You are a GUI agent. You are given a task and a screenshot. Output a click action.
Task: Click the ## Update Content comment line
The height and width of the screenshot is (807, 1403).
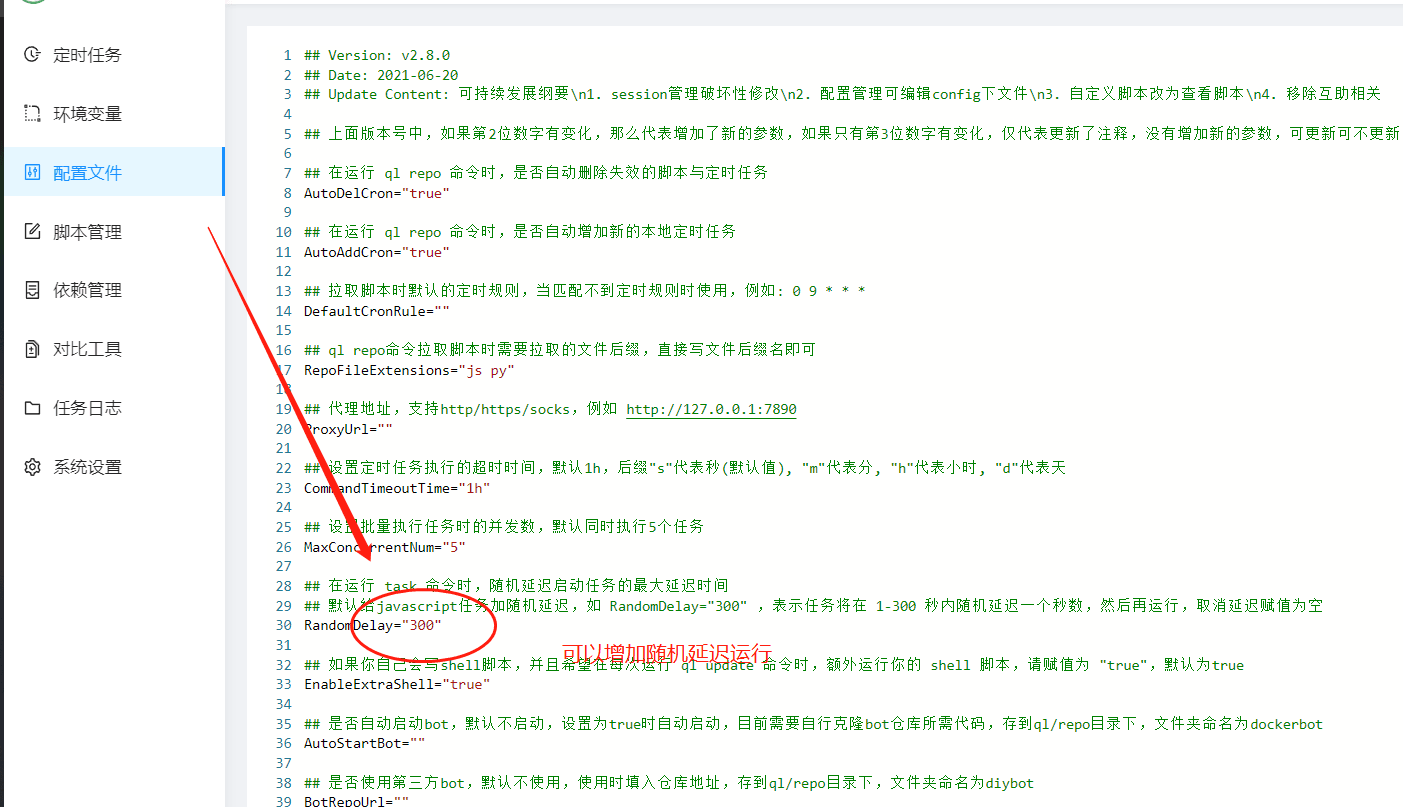pos(842,95)
